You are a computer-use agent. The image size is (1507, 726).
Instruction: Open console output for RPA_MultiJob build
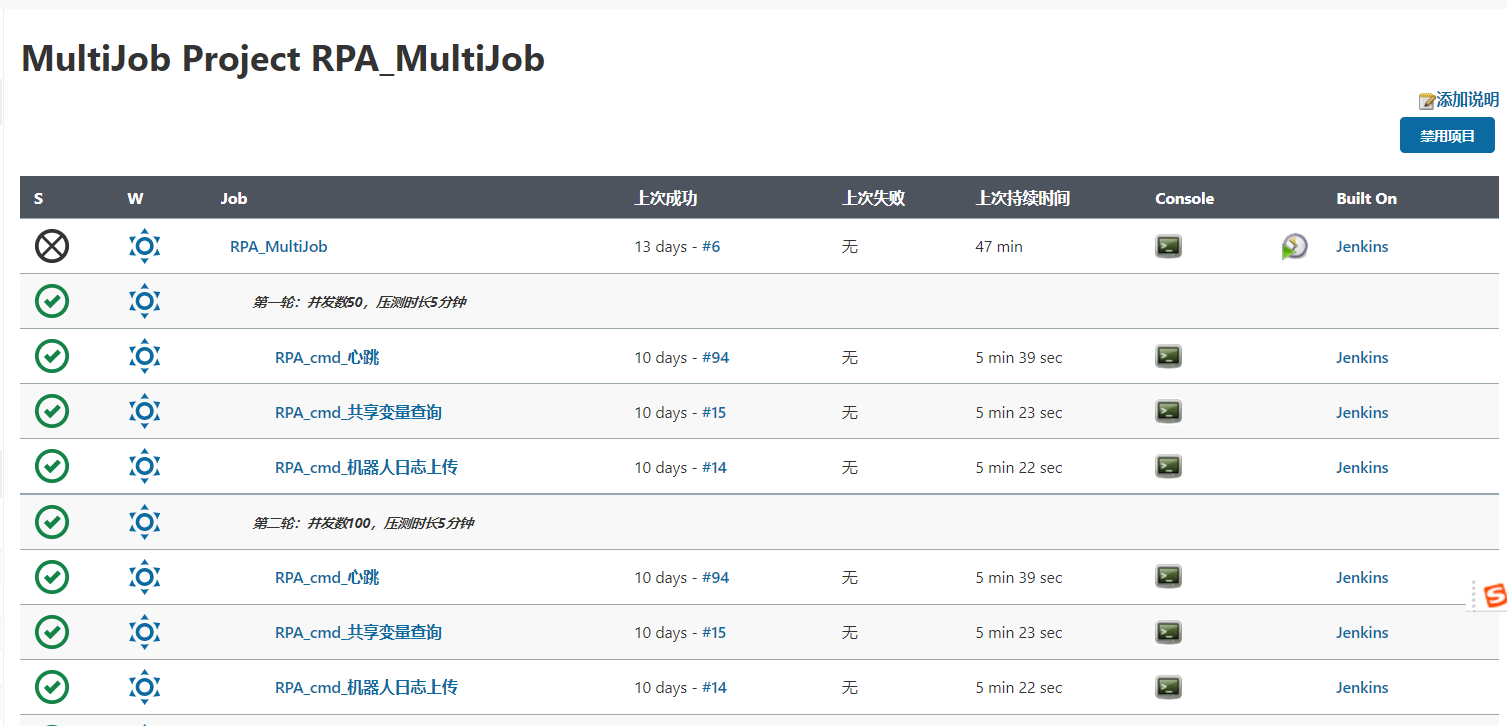pos(1168,245)
